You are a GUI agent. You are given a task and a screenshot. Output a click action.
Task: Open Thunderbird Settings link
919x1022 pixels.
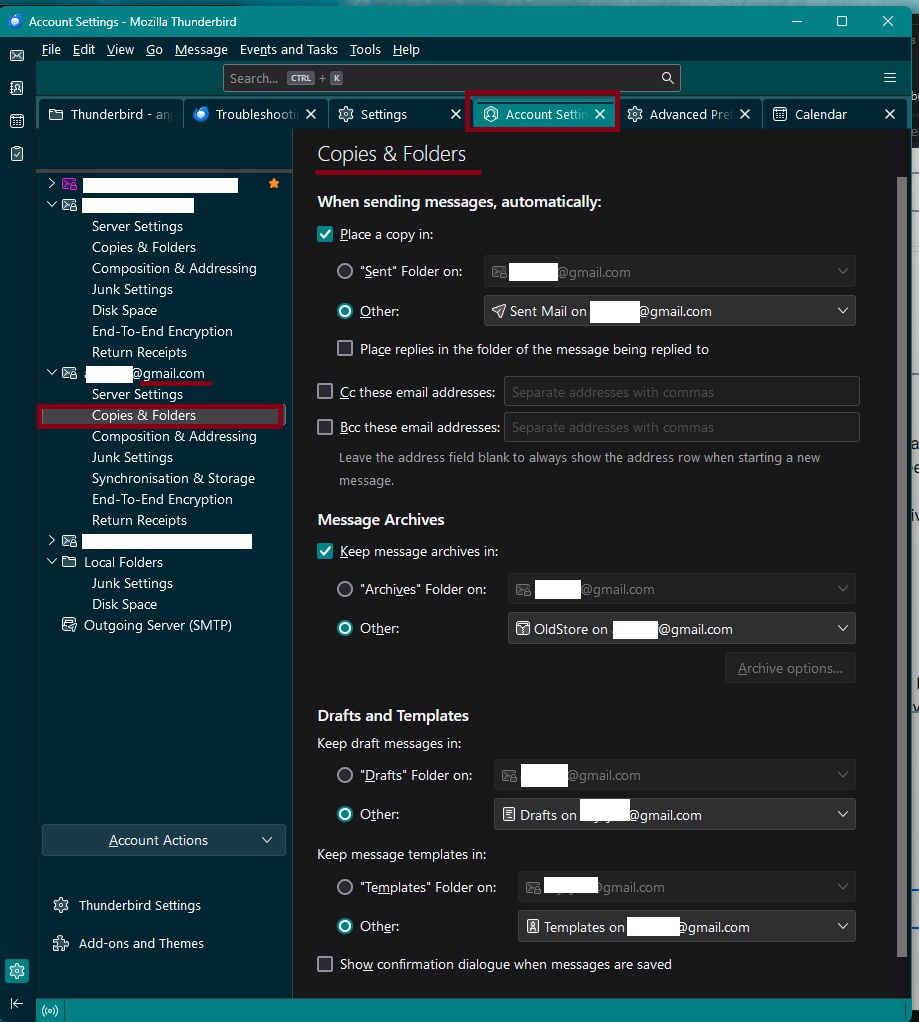139,905
